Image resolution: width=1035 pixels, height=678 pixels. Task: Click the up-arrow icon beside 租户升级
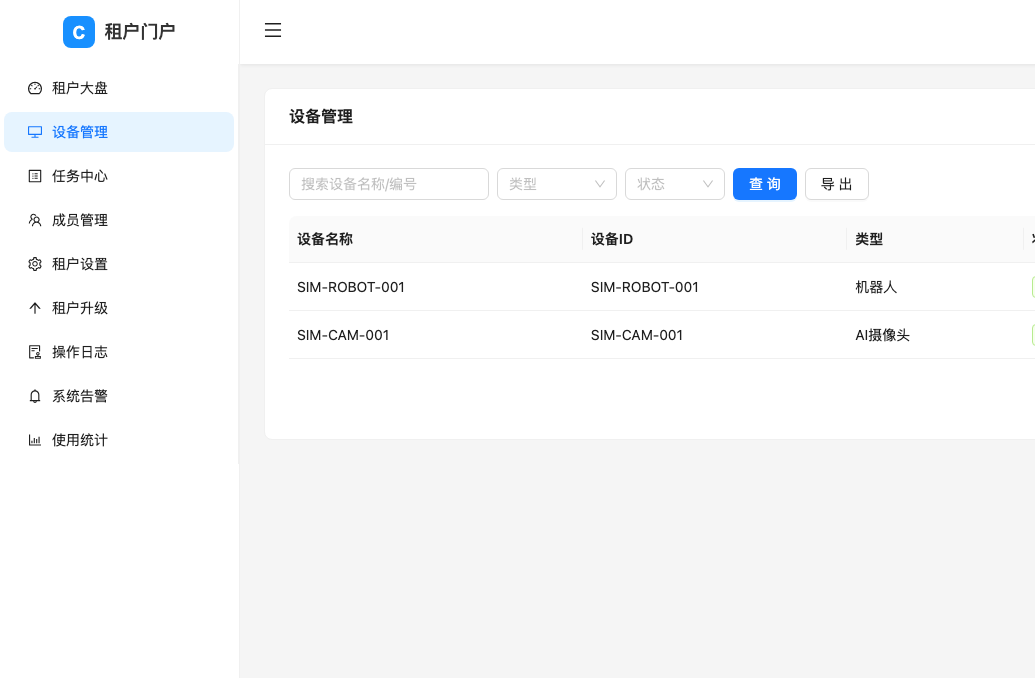pos(35,308)
